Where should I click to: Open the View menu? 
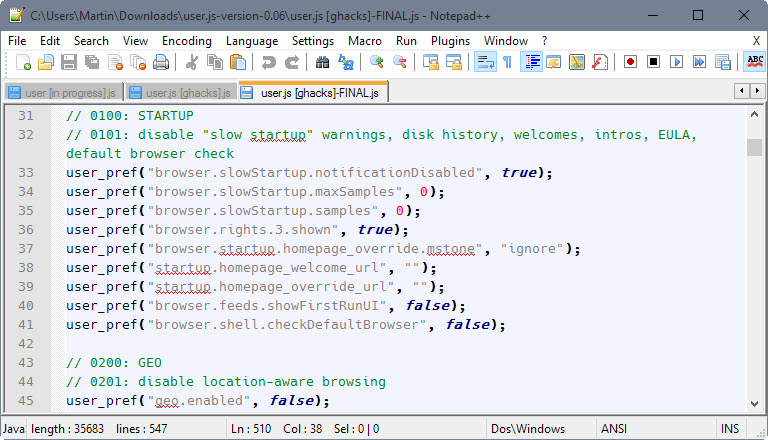pos(135,41)
